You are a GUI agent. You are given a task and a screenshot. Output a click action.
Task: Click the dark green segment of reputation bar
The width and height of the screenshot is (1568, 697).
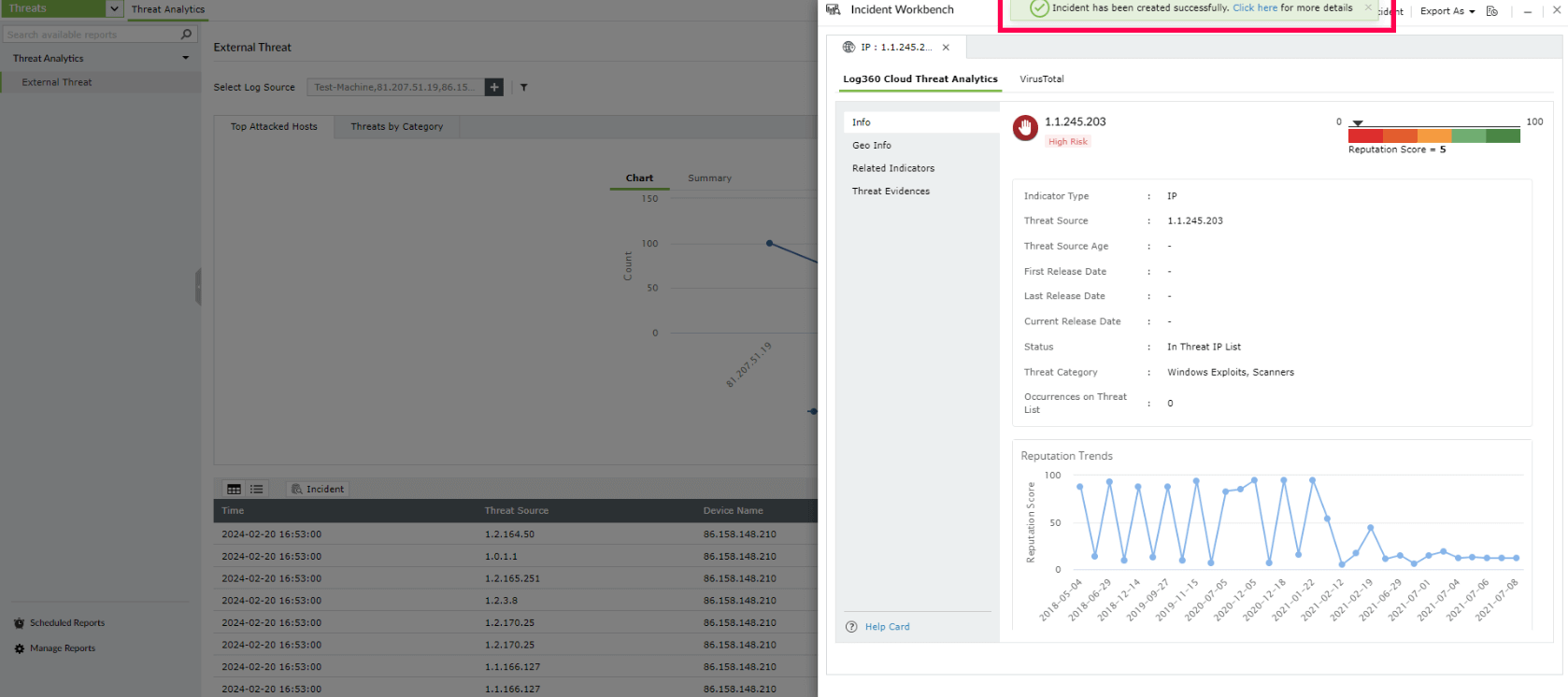point(1503,136)
